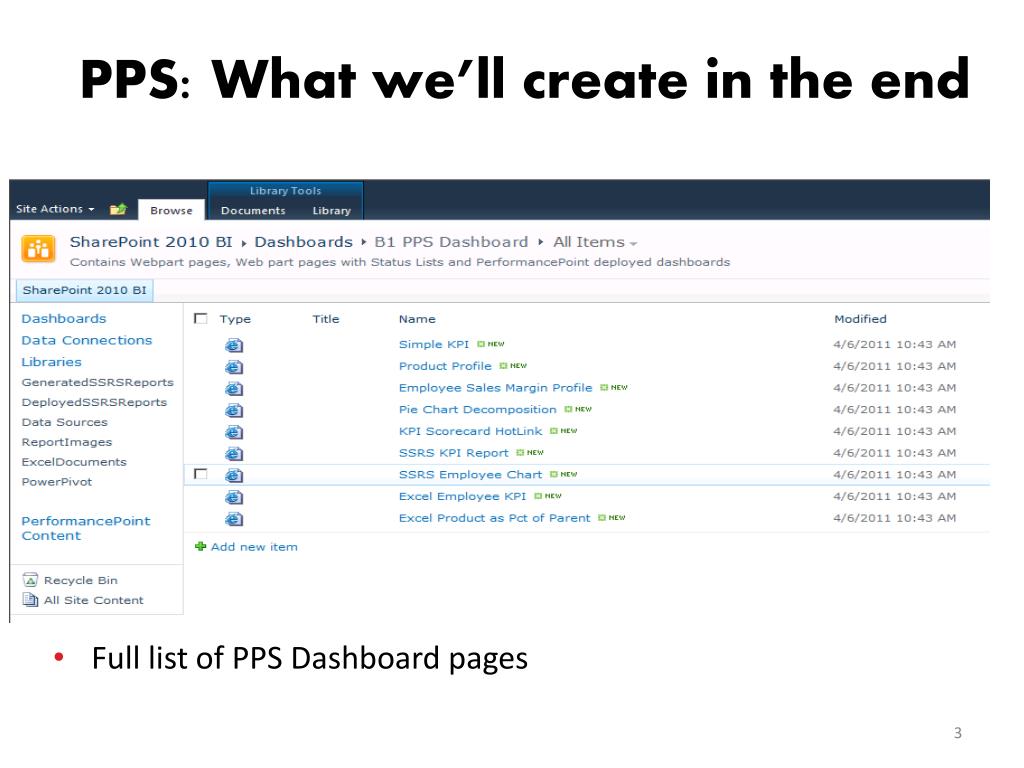
Task: Open Libraries heading in left navigation
Action: 51,362
